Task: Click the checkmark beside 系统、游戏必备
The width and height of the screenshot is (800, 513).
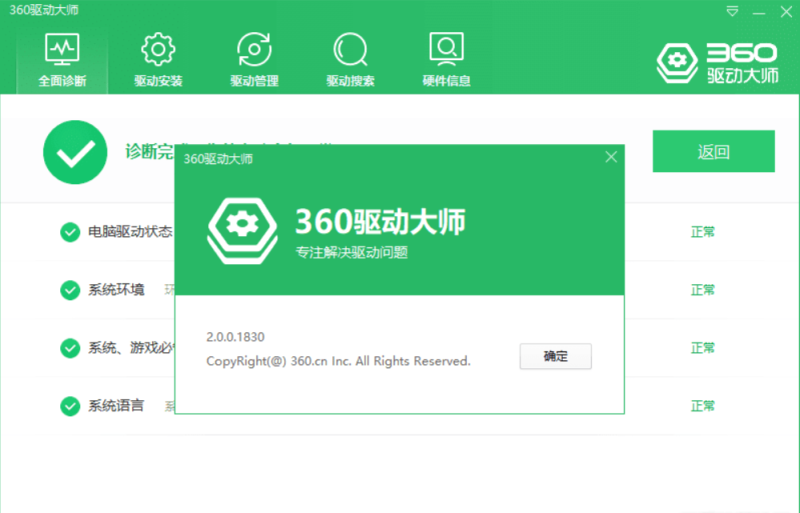Action: (70, 348)
